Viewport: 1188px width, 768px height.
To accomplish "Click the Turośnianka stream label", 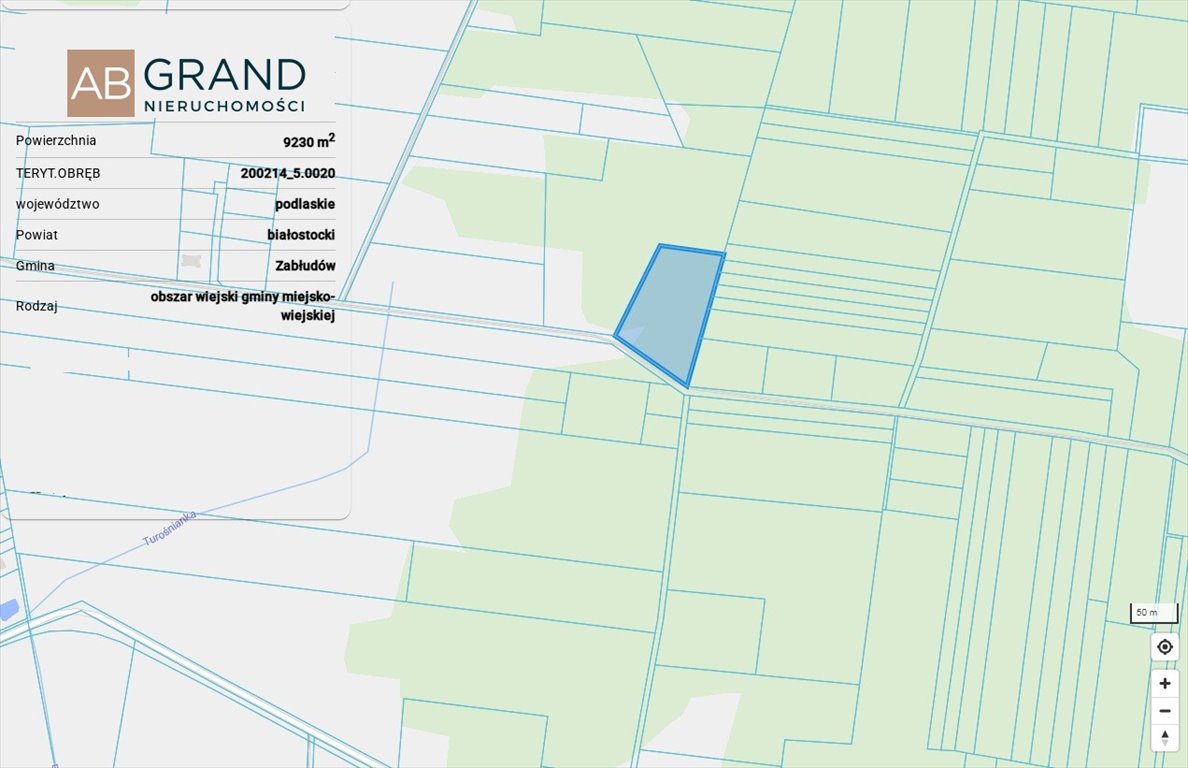I will tap(170, 528).
